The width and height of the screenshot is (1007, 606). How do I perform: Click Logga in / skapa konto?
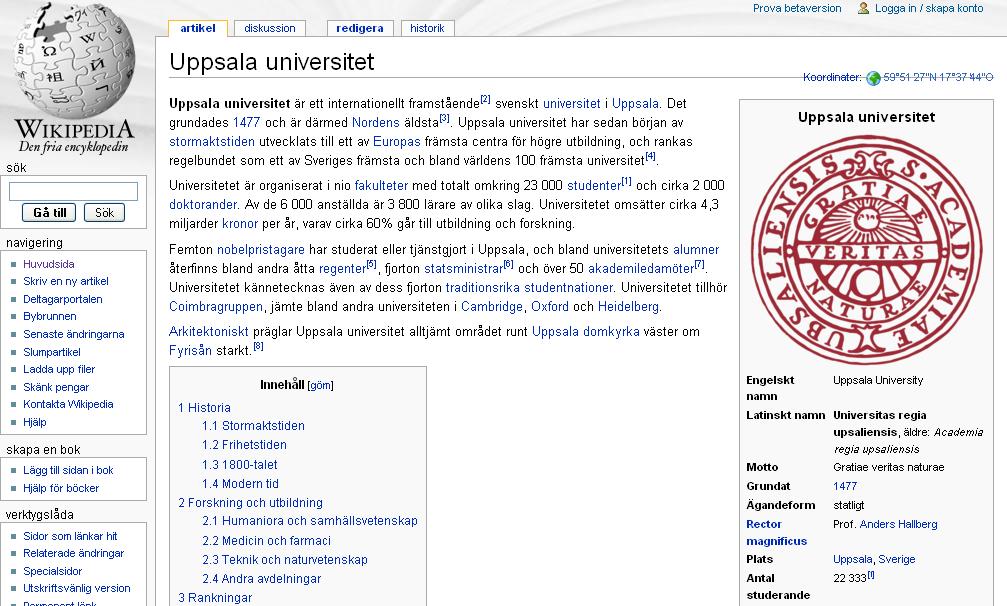pyautogui.click(x=929, y=8)
